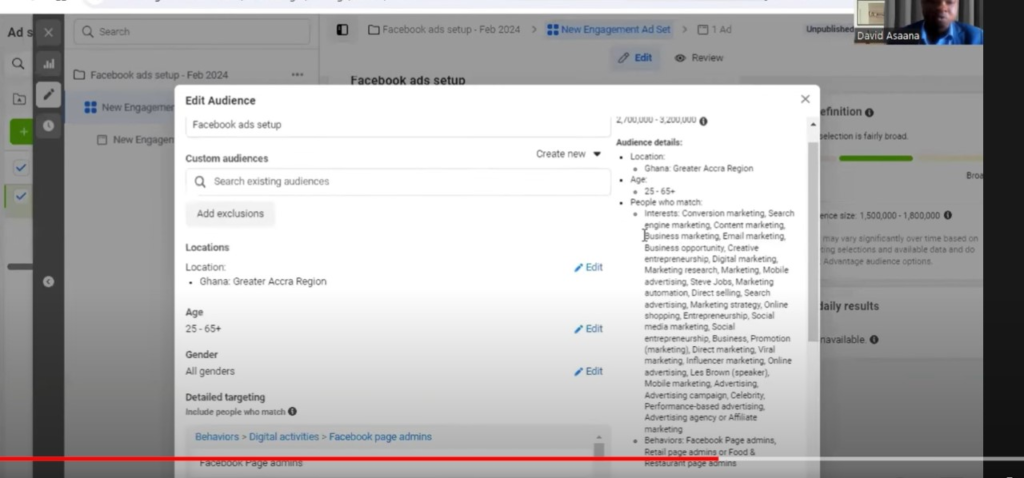Select Facebook ads setup - Feb 2024 campaign in tree
Viewport: 1024px width, 478px height.
coord(150,74)
